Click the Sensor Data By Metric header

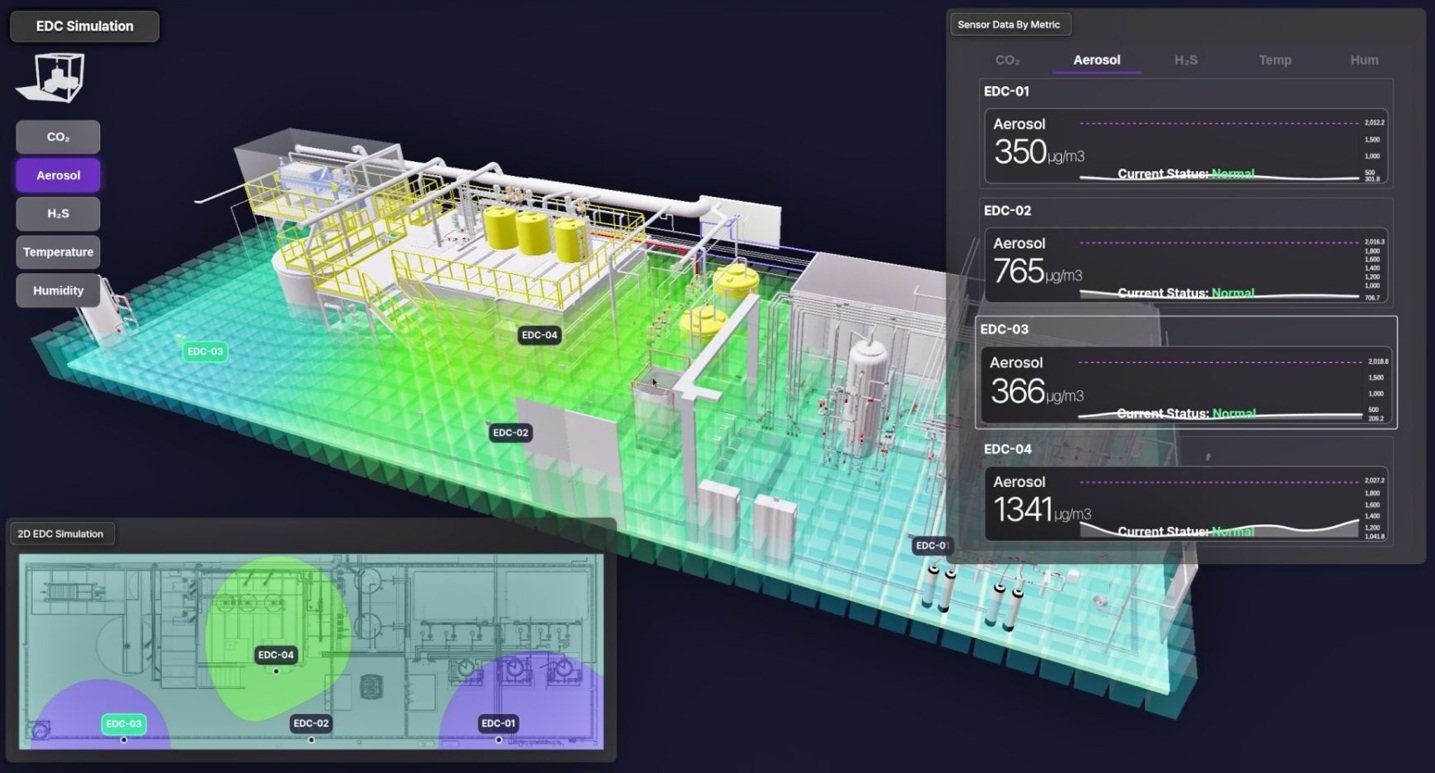coord(1010,25)
